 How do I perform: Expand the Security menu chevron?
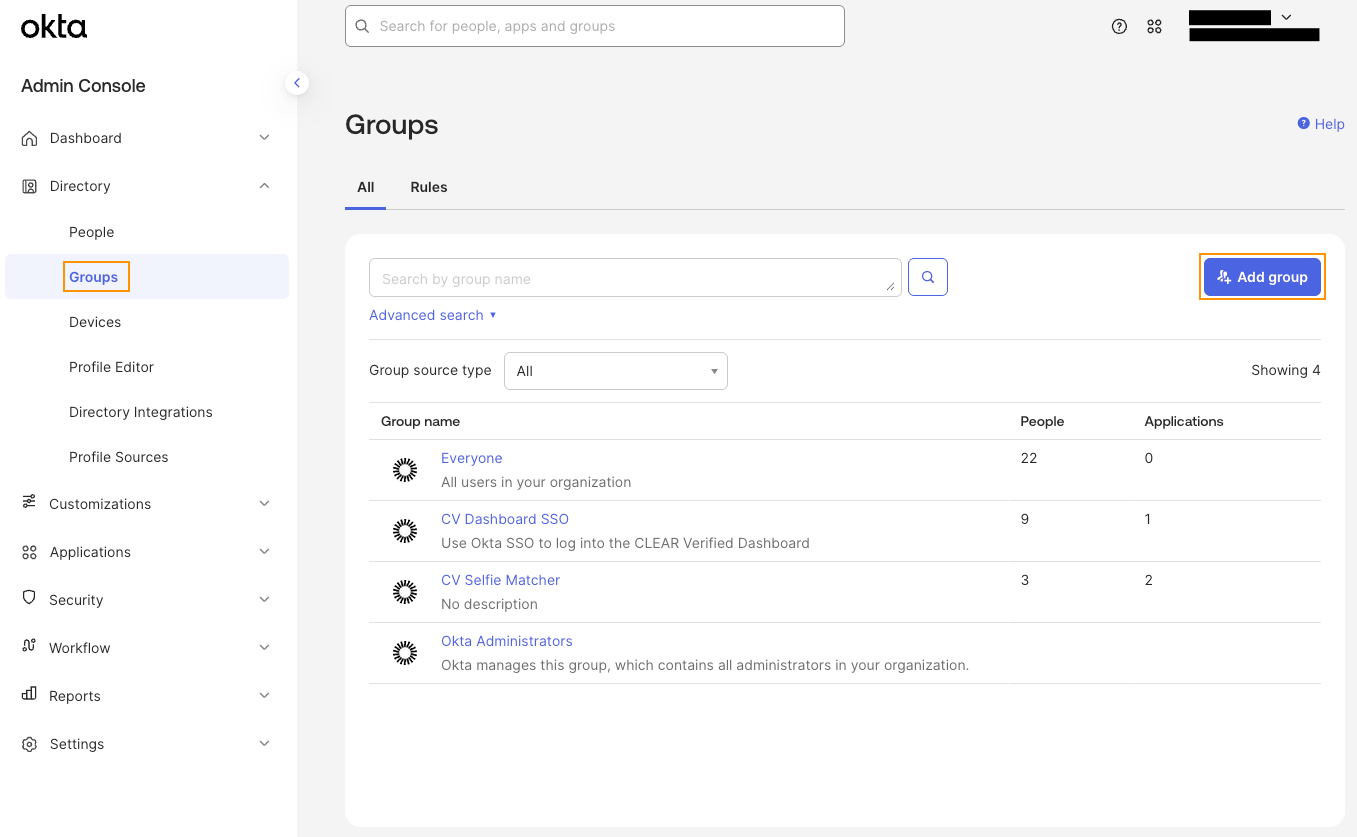point(264,600)
